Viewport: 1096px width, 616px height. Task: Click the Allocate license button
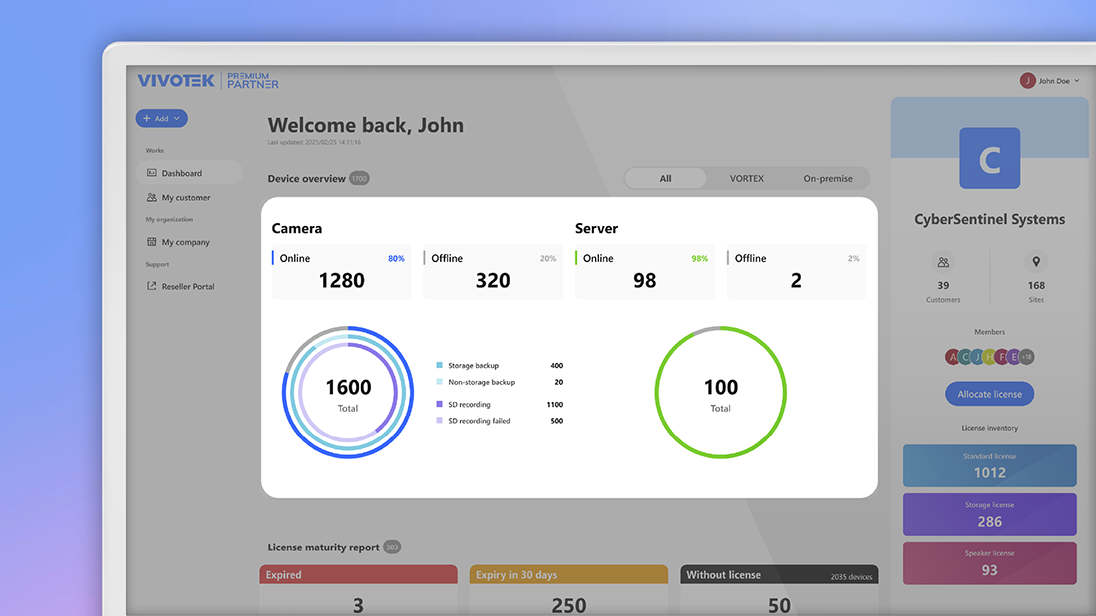pos(989,394)
